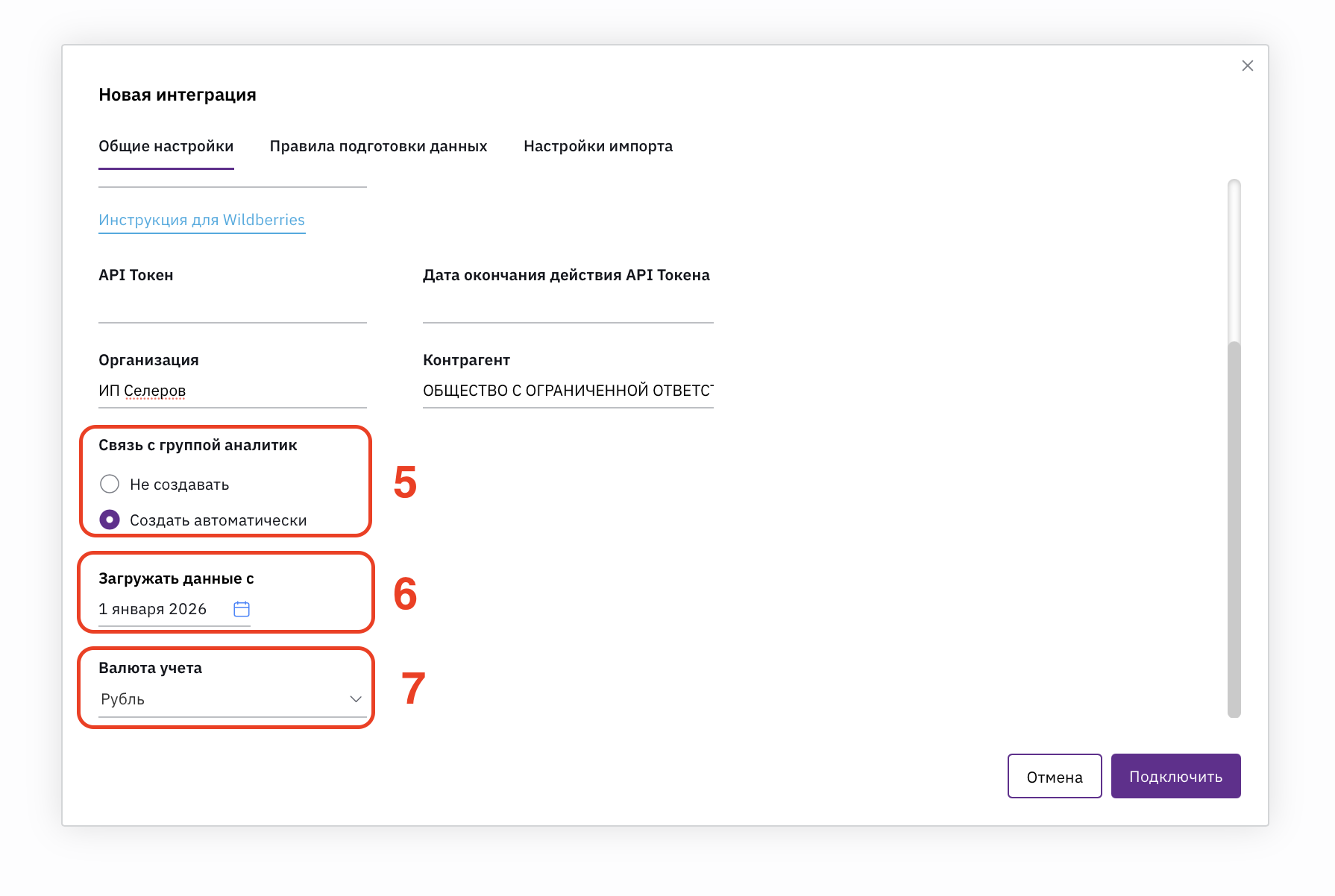
Task: Select Создать автоматически radio option
Action: [x=110, y=520]
